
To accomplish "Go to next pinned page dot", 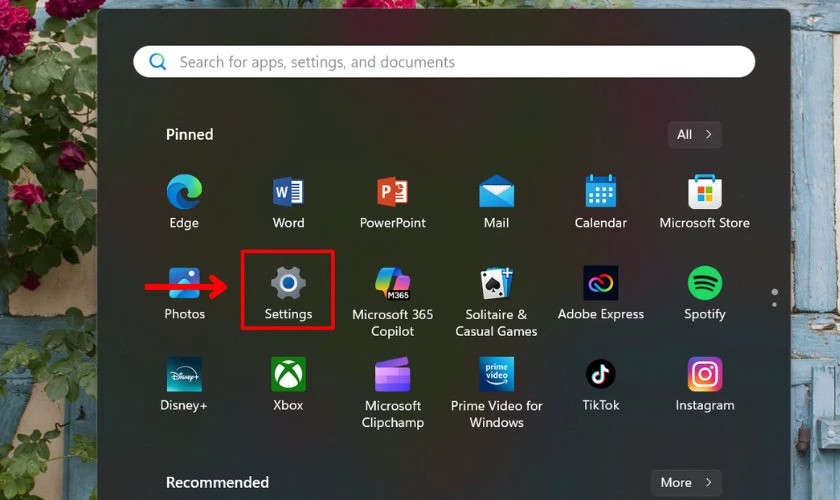I will click(774, 305).
